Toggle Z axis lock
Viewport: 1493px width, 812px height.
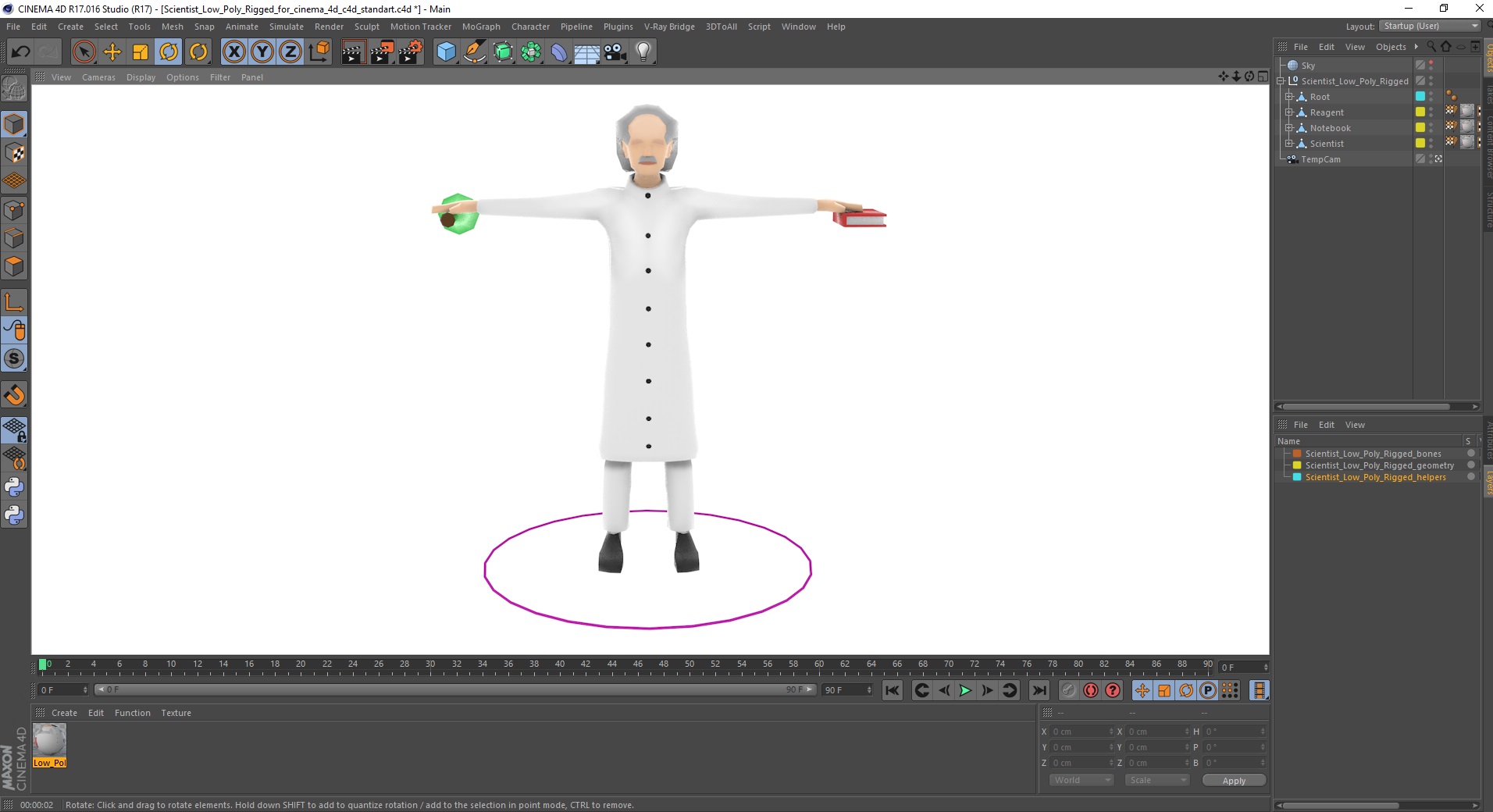[x=290, y=52]
